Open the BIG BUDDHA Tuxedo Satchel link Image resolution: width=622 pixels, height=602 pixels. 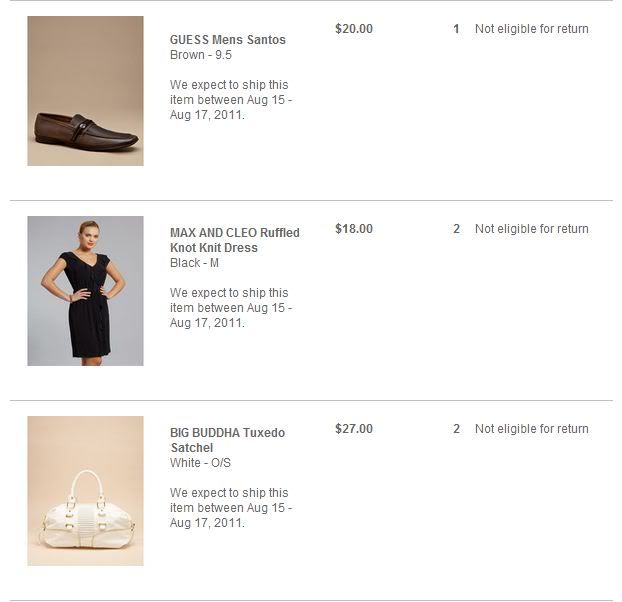pos(227,440)
